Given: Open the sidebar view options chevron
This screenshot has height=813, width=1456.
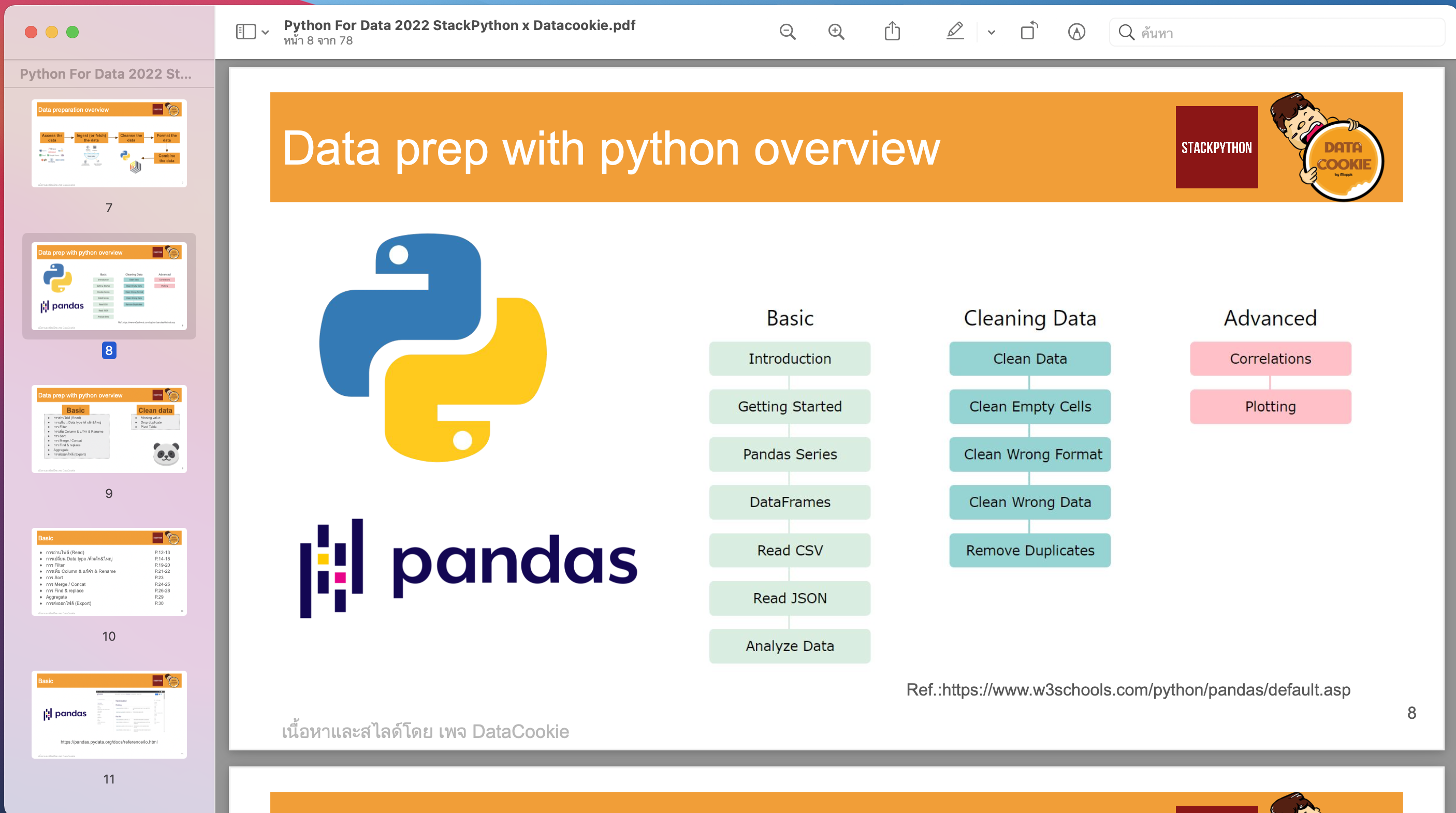Looking at the screenshot, I should 265,32.
